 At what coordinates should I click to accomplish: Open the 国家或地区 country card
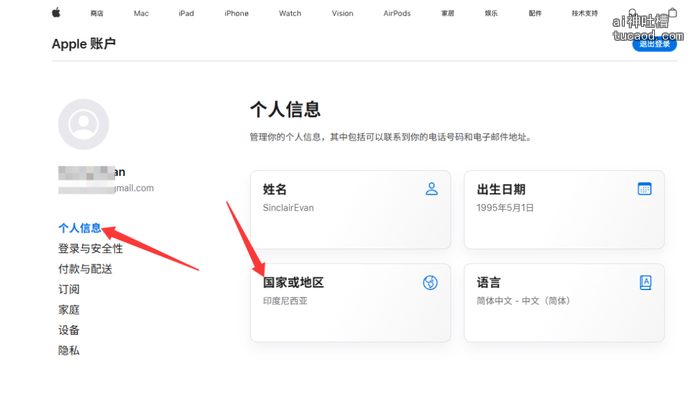coord(350,303)
